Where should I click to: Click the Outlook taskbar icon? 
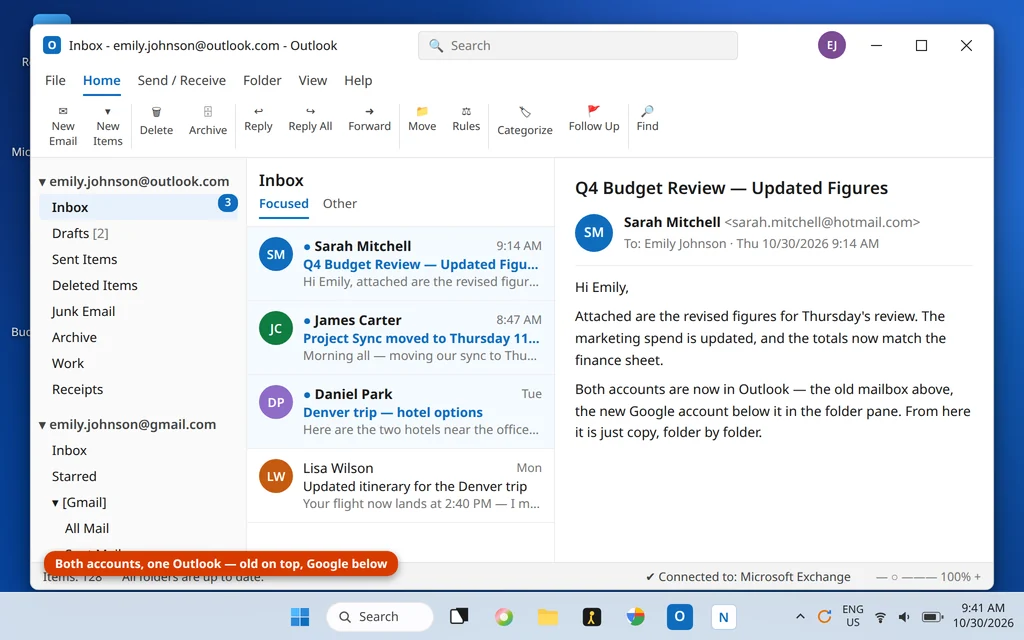pyautogui.click(x=679, y=616)
